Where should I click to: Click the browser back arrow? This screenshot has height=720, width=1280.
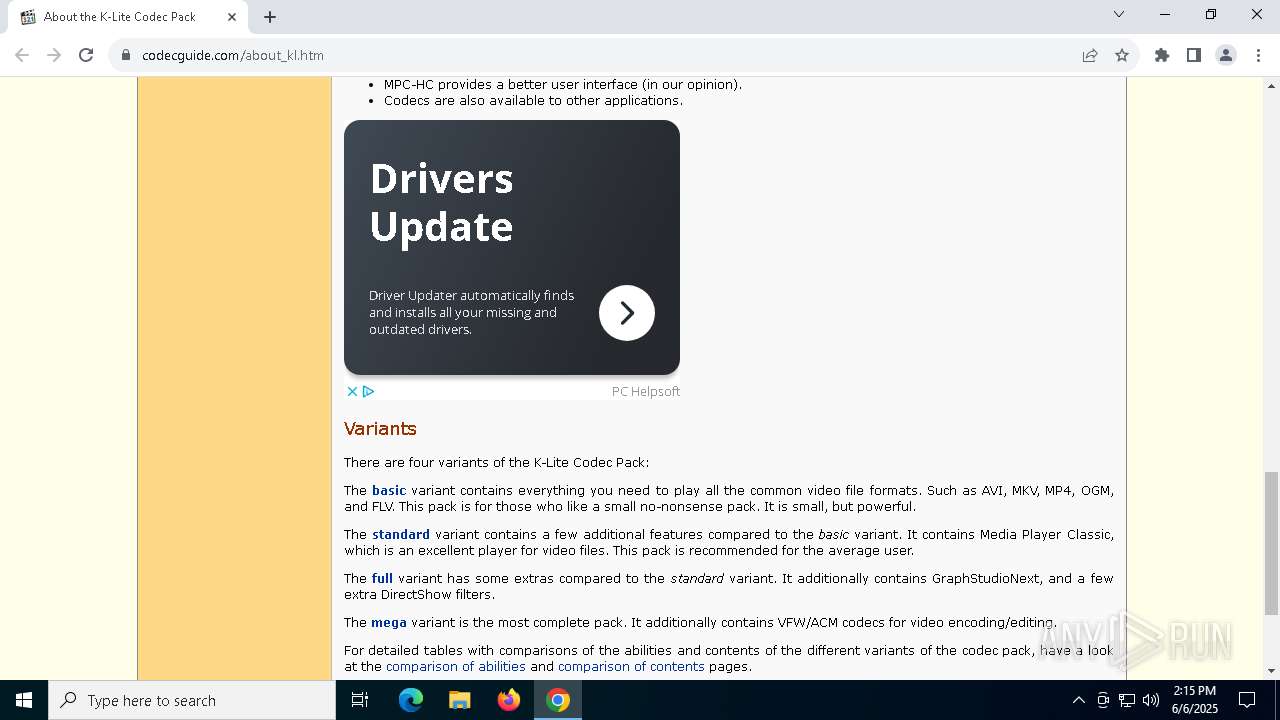point(22,55)
